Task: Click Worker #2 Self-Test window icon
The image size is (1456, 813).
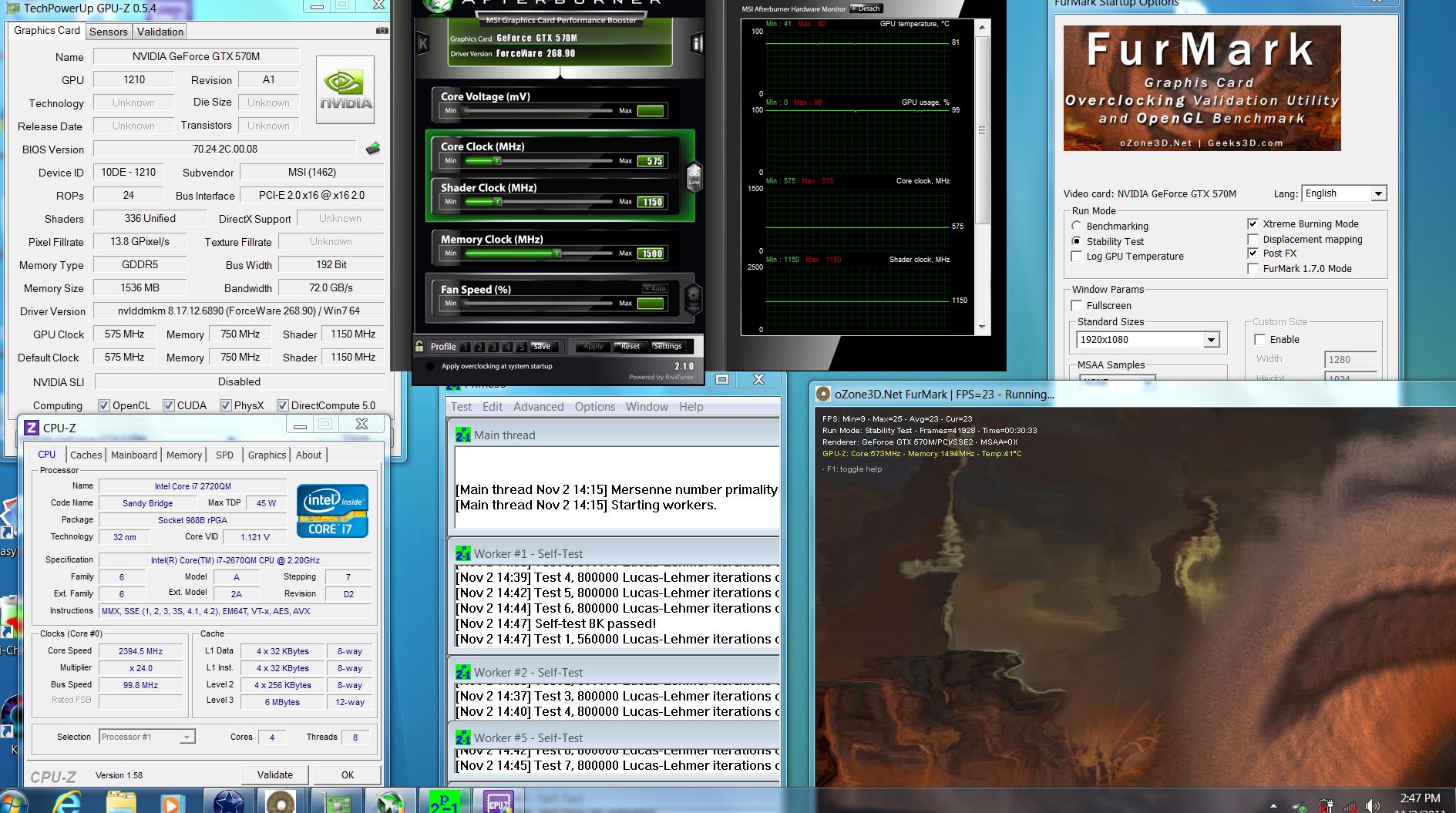Action: click(x=462, y=673)
